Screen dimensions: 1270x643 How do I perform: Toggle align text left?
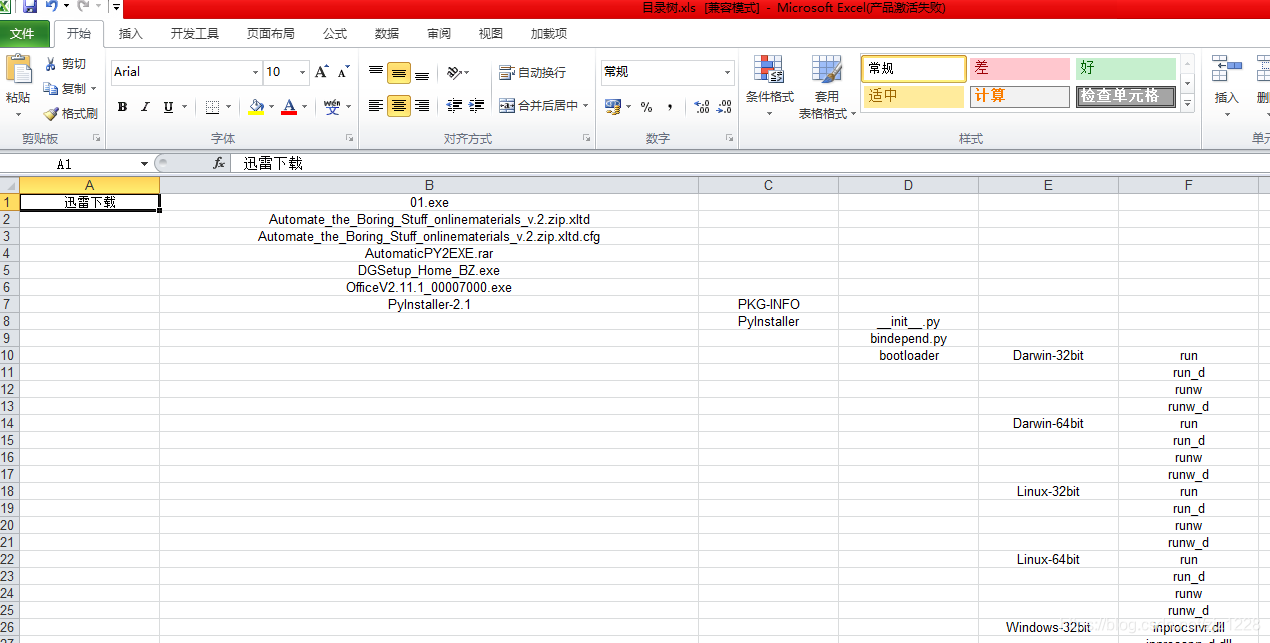[x=376, y=106]
